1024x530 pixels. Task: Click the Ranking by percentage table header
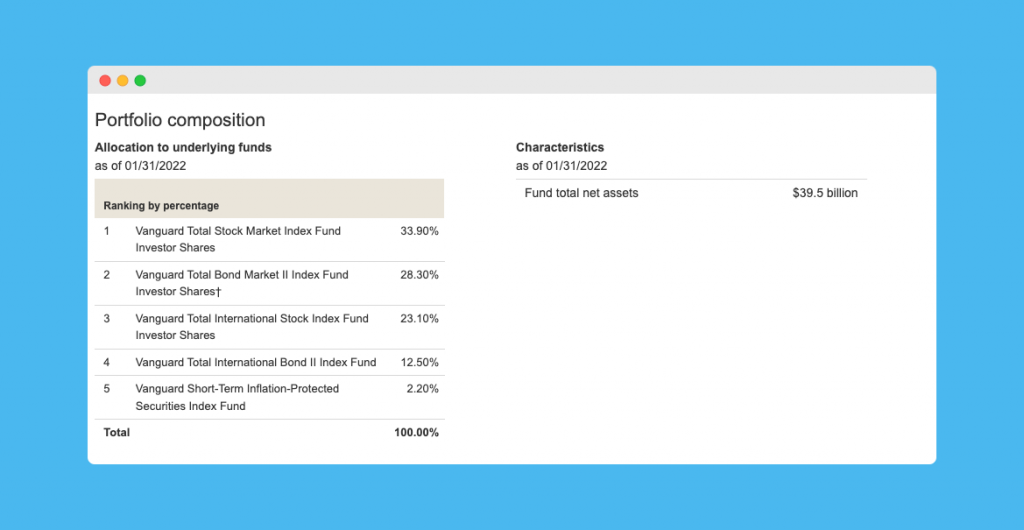(161, 206)
